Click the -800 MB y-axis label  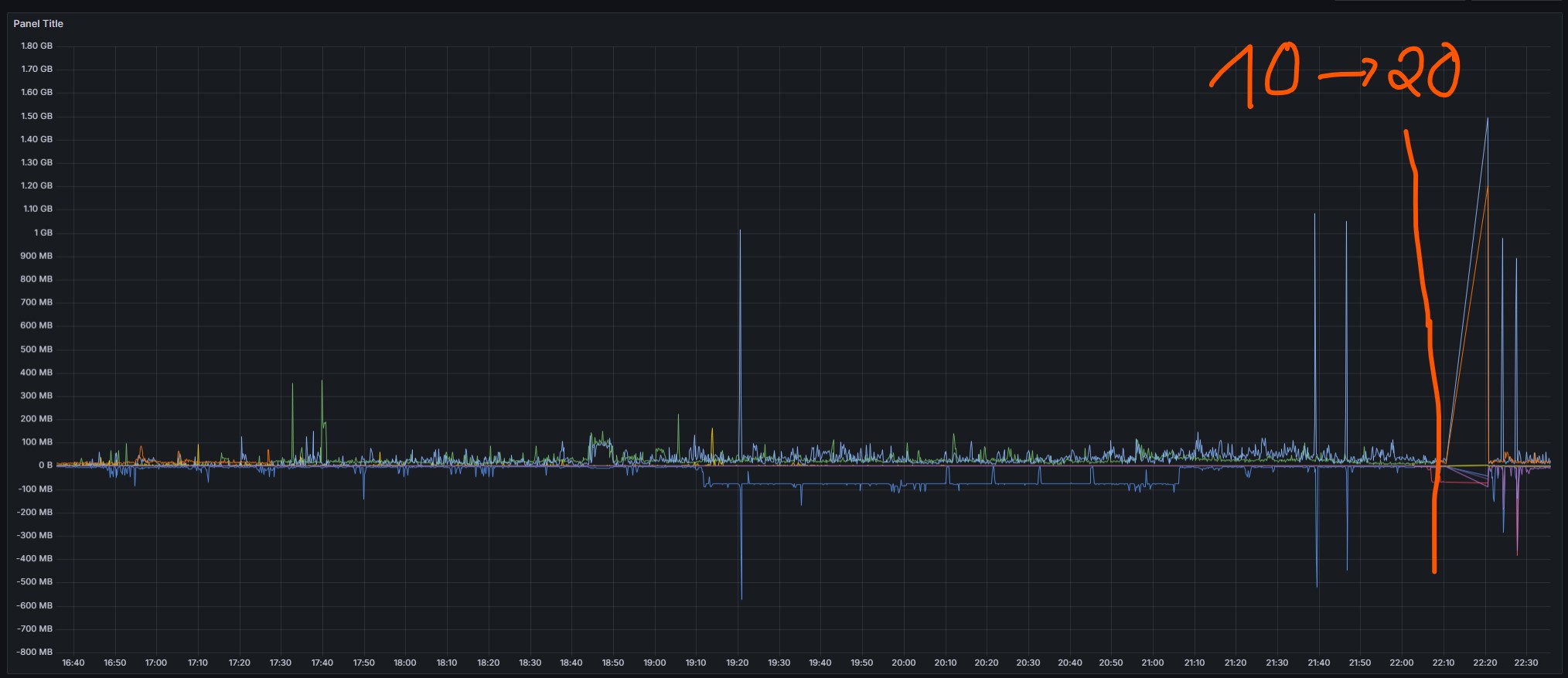click(x=35, y=652)
